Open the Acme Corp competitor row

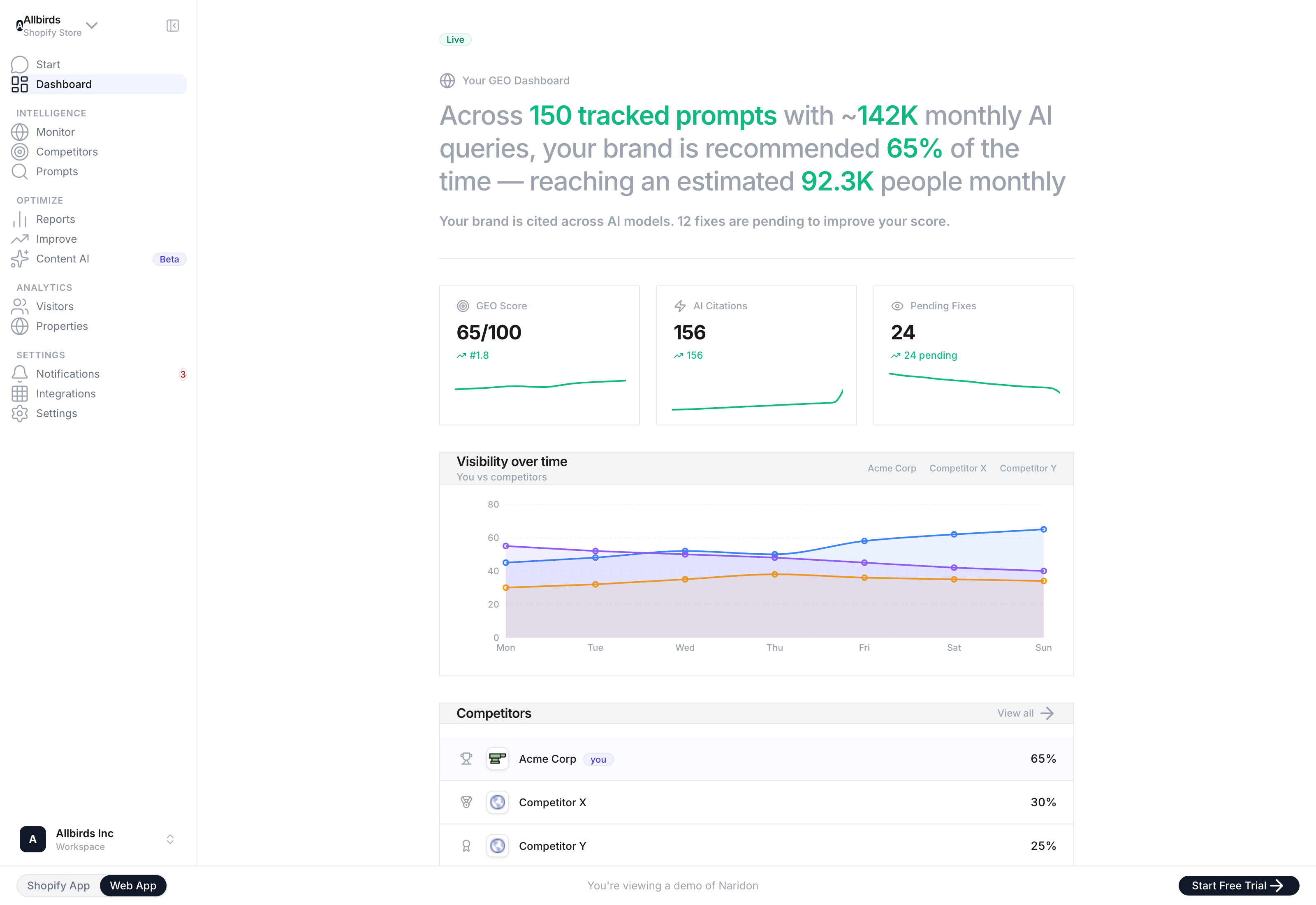coord(757,759)
